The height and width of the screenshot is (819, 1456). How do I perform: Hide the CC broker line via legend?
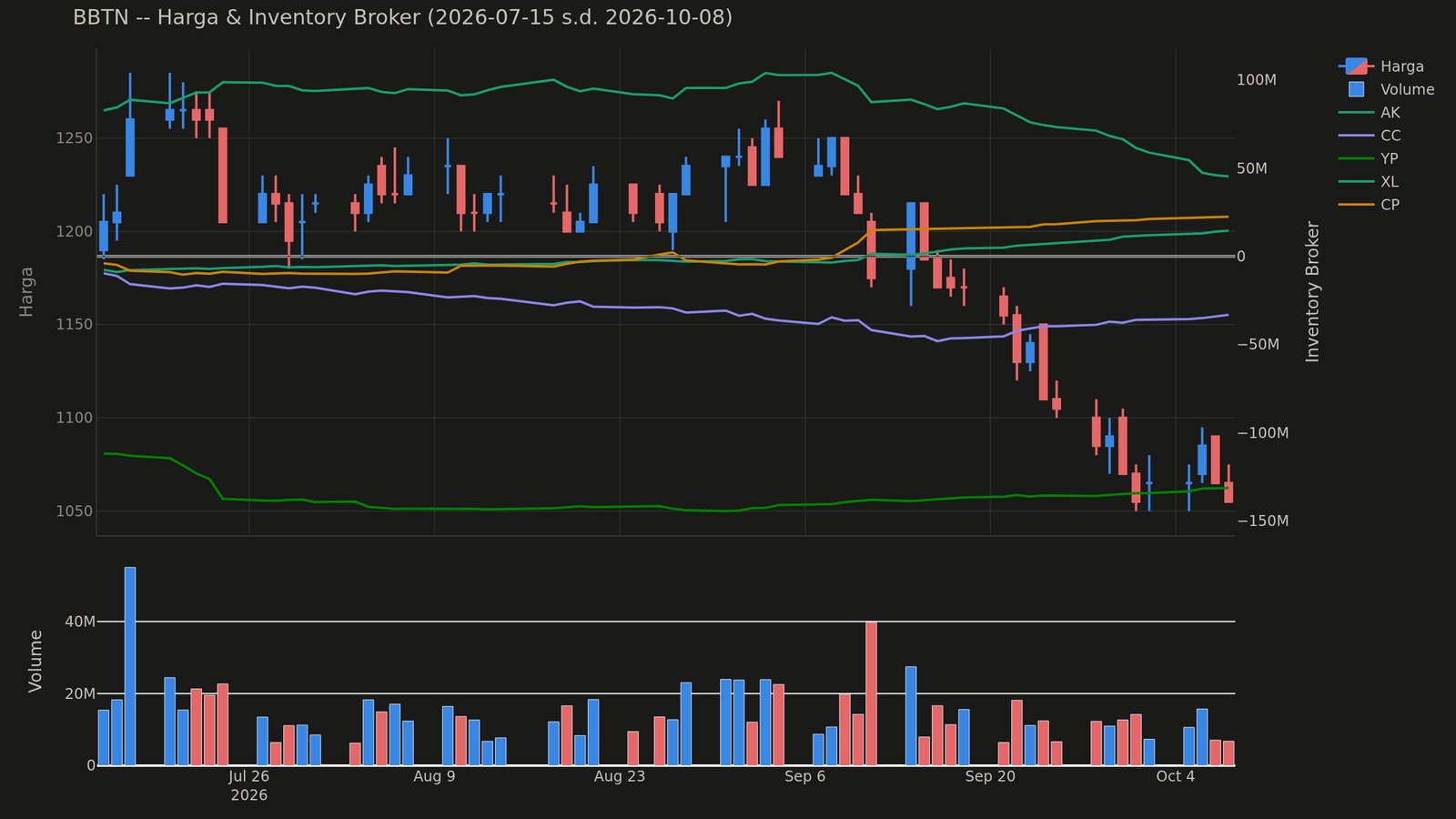pyautogui.click(x=1370, y=136)
